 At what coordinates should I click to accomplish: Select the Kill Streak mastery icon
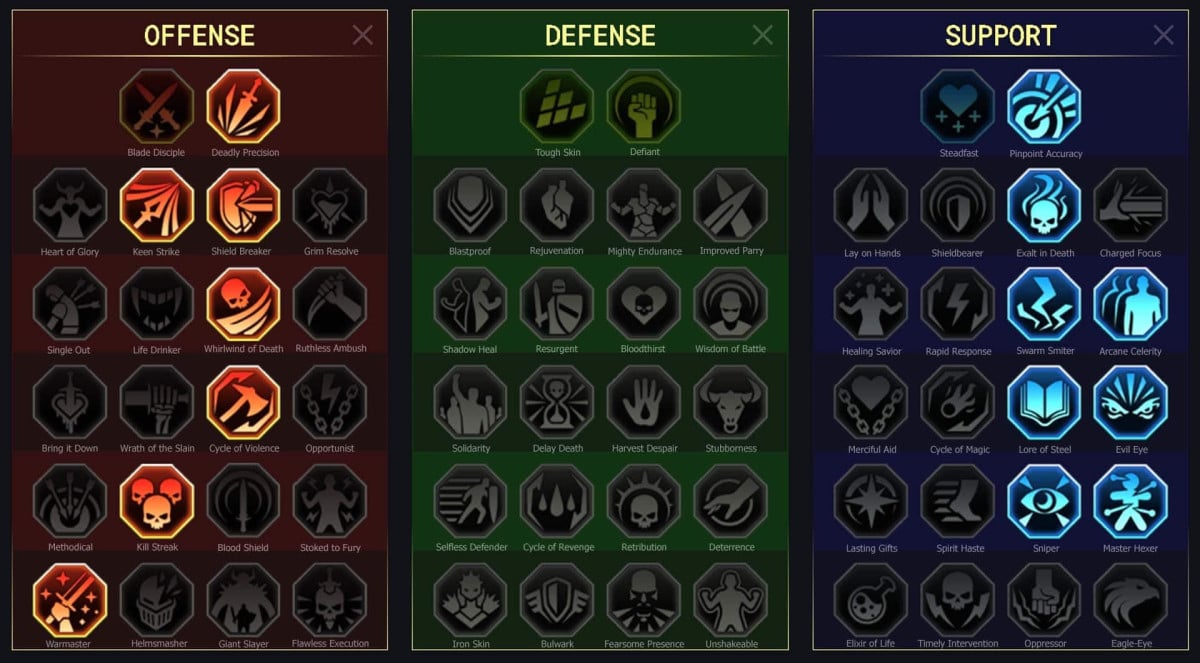[157, 501]
